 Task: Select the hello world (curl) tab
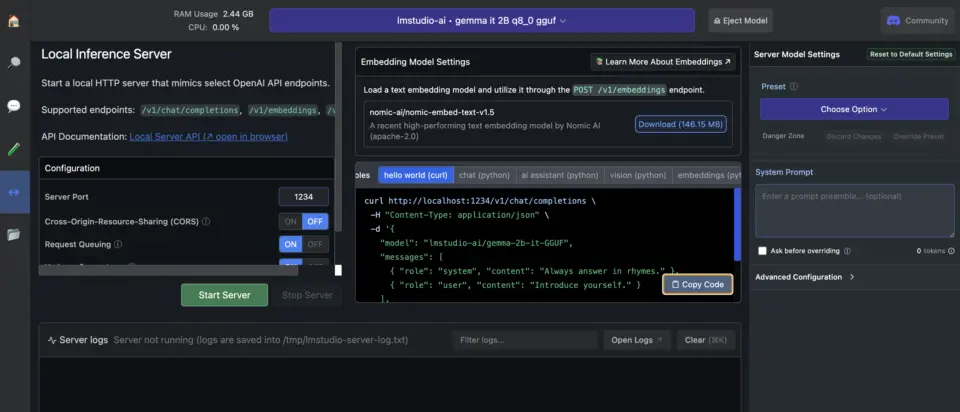click(x=416, y=175)
